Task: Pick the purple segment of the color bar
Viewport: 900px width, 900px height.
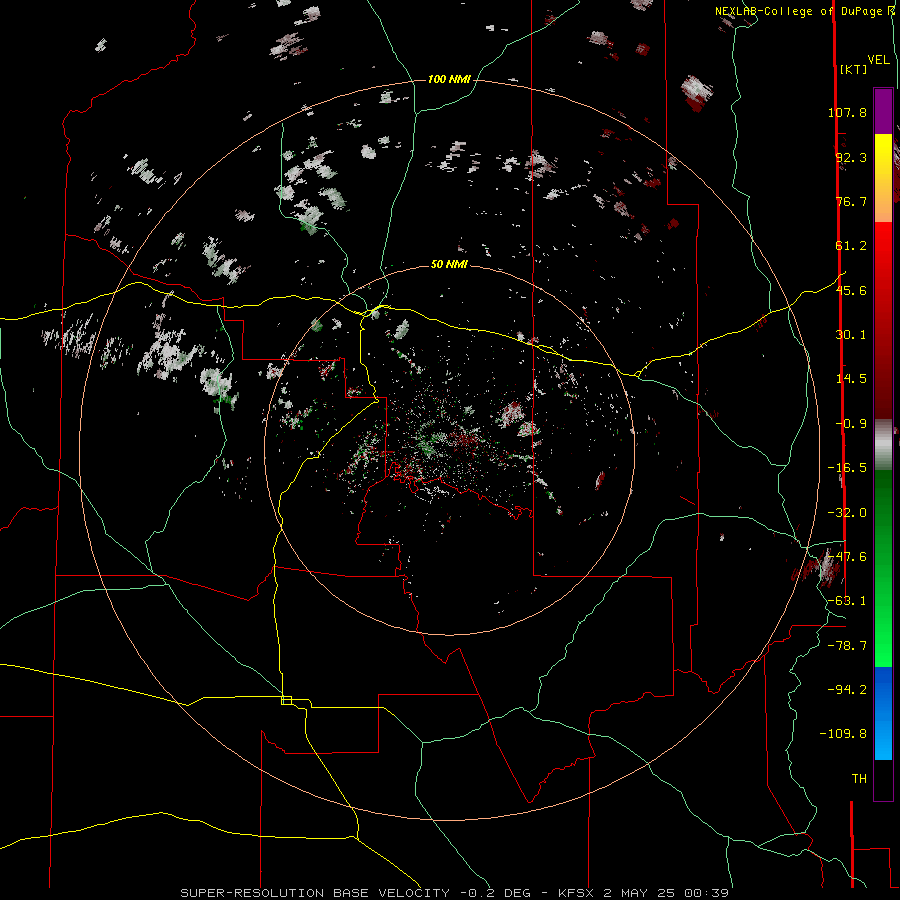Action: point(883,111)
